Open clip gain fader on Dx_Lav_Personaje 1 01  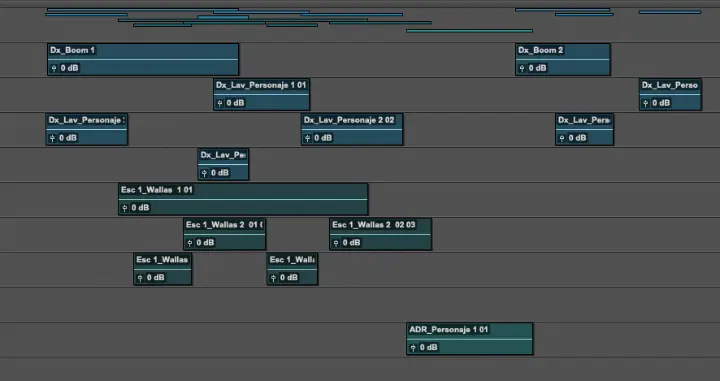219,103
